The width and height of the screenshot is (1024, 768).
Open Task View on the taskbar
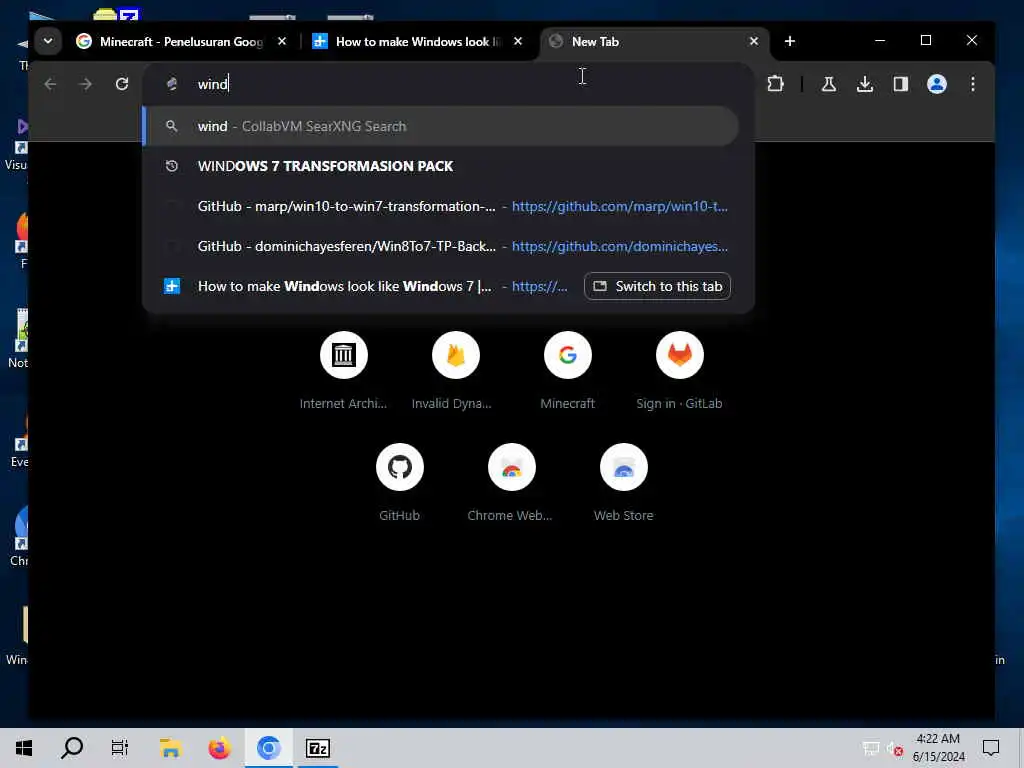(120, 748)
